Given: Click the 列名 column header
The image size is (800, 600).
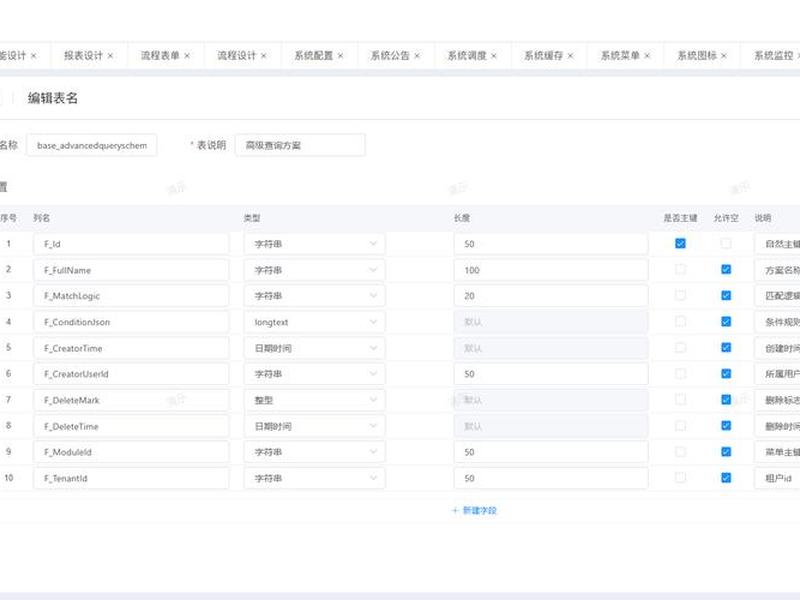Looking at the screenshot, I should click(41, 218).
